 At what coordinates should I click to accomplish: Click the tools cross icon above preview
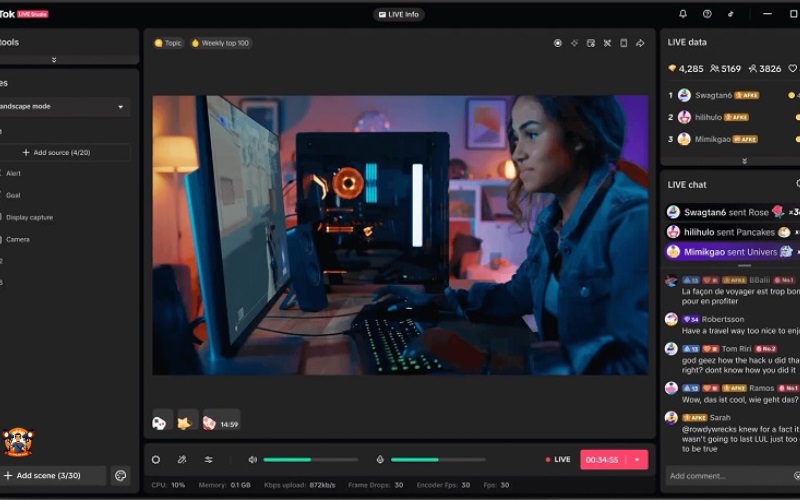607,43
